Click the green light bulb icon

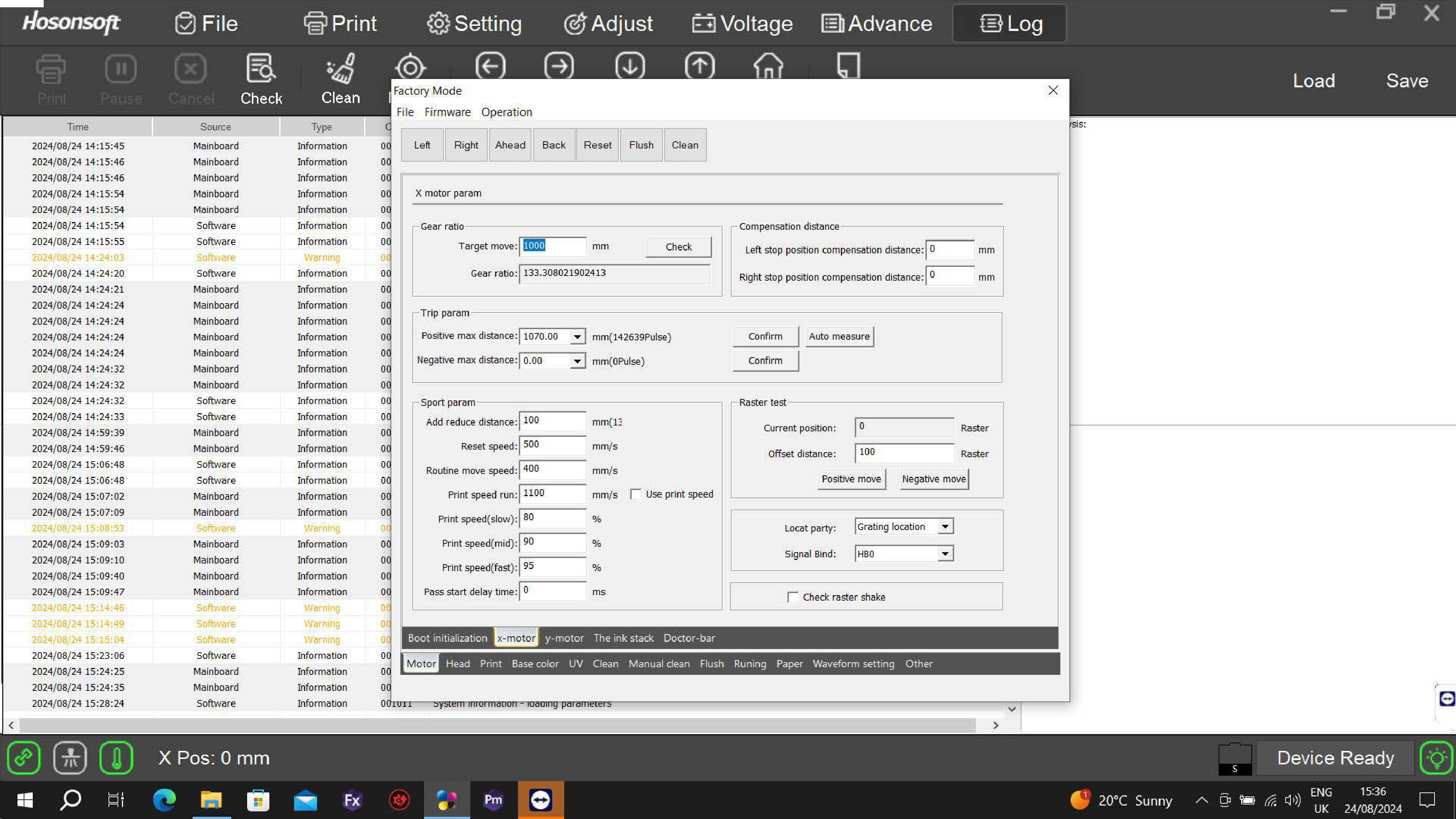1436,757
